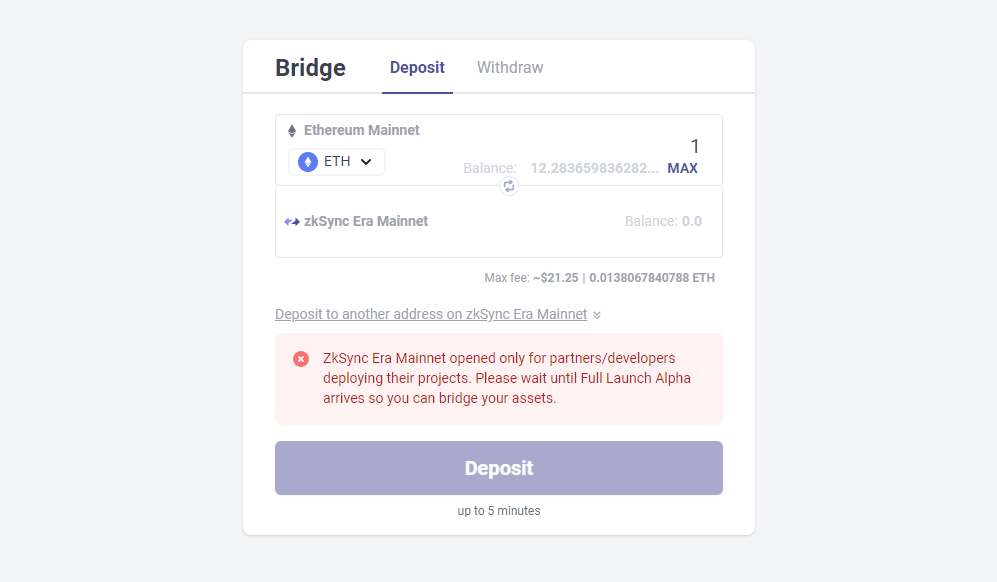Viewport: 997px width, 582px height.
Task: Click the swap networks icon between the fields
Action: (x=509, y=186)
